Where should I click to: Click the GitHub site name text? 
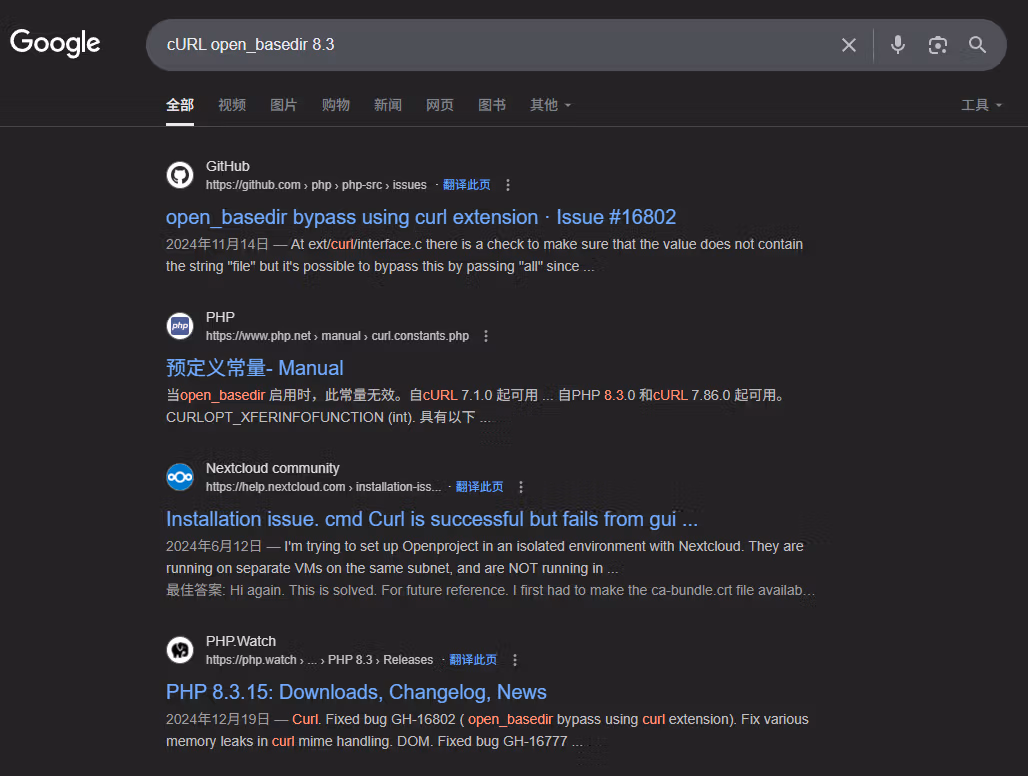[227, 166]
